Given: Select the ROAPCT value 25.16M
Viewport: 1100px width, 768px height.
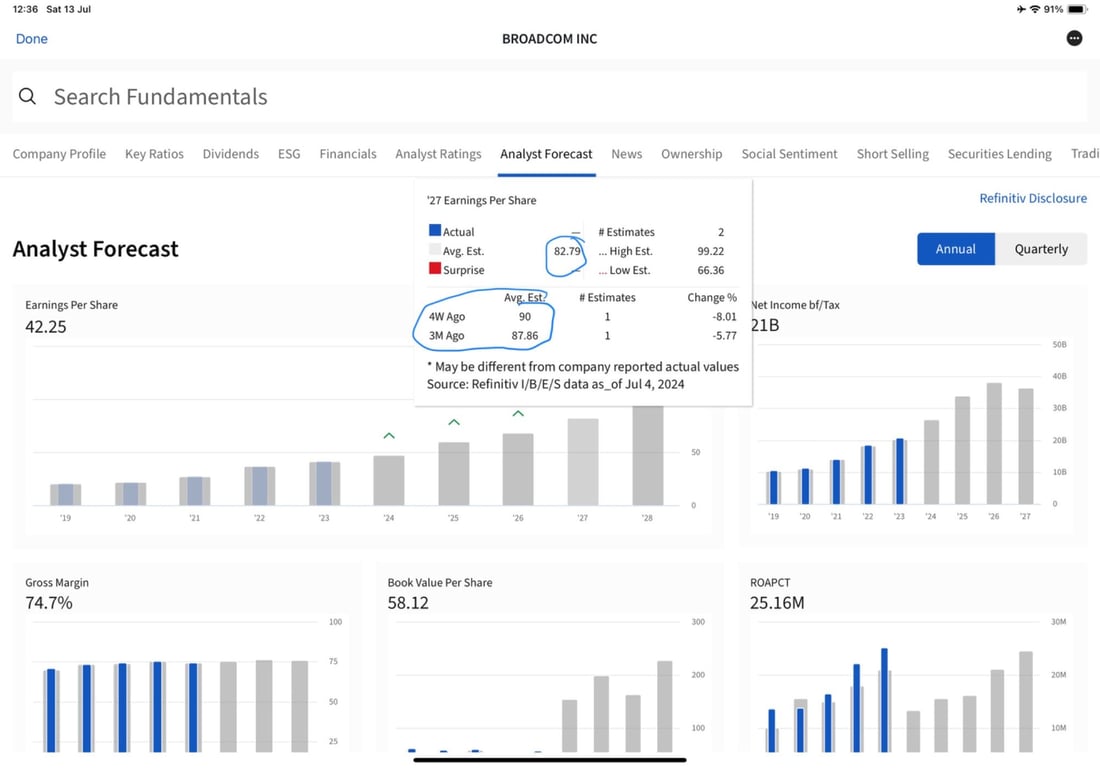Looking at the screenshot, I should tap(777, 603).
